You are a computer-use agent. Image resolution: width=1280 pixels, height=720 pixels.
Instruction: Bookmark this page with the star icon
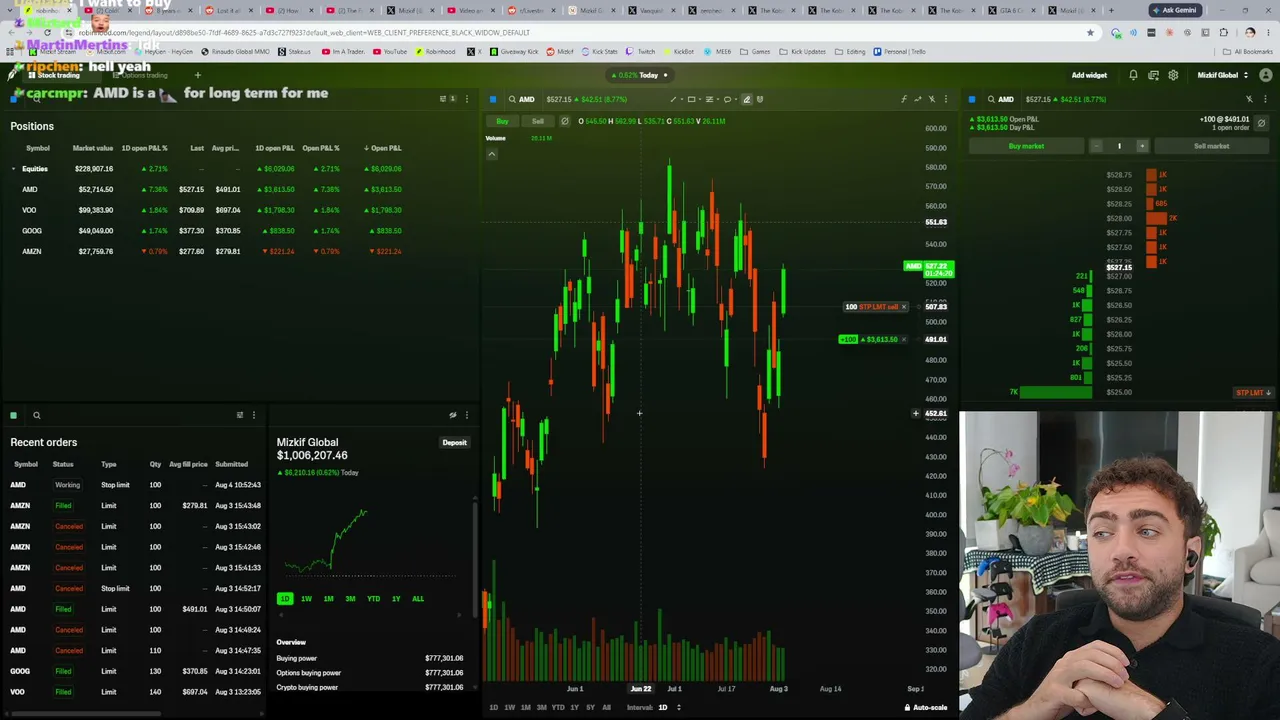point(1090,32)
